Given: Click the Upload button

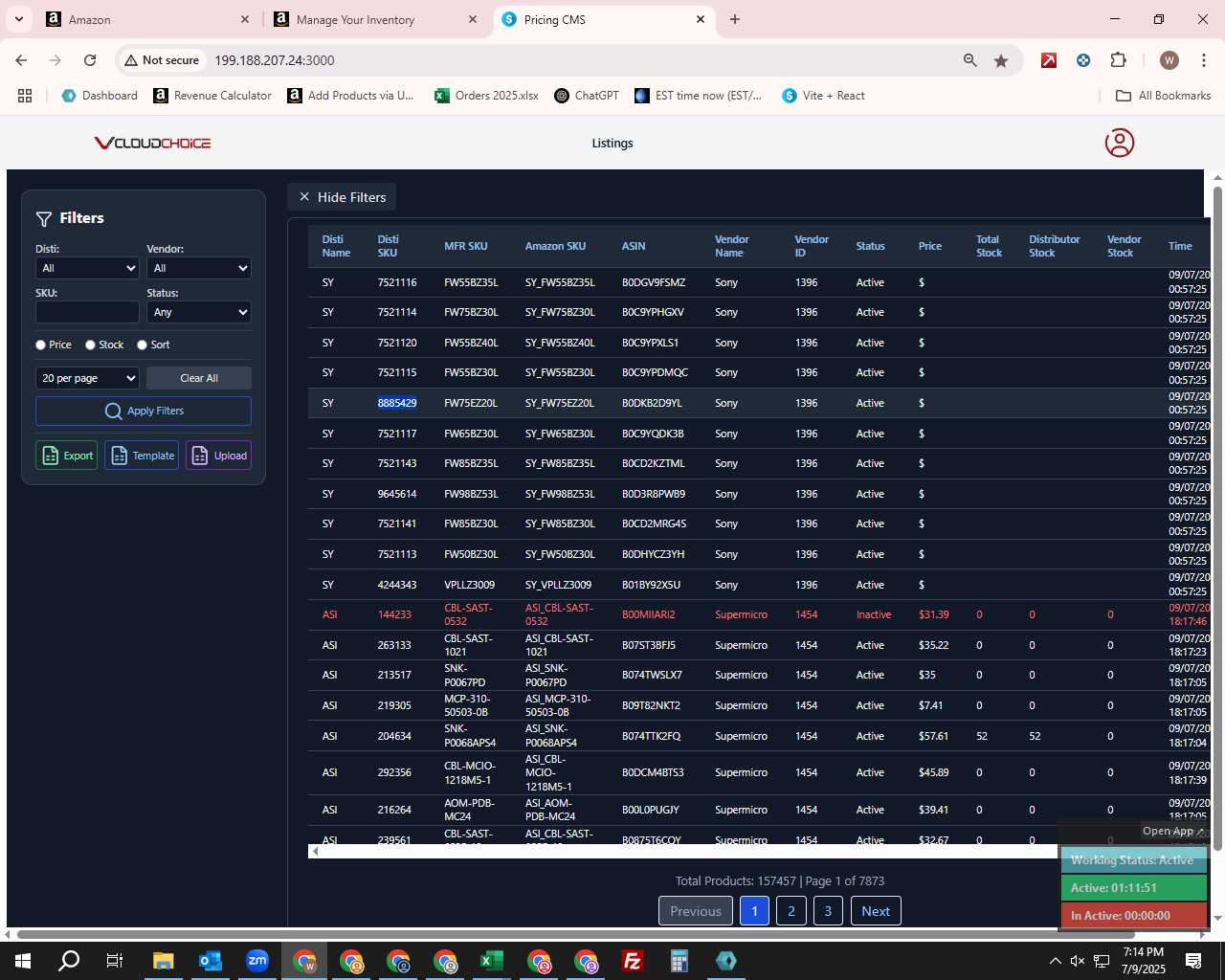Looking at the screenshot, I should pos(218,456).
